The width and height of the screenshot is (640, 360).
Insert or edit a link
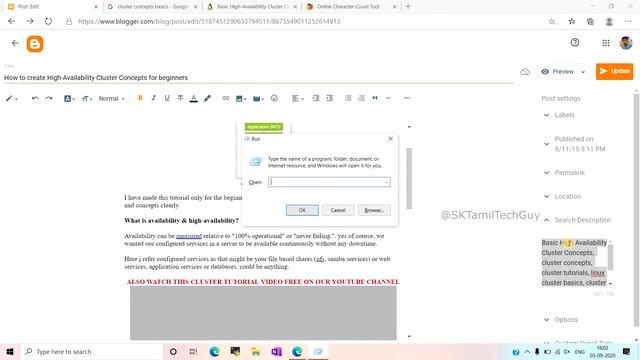[225, 98]
